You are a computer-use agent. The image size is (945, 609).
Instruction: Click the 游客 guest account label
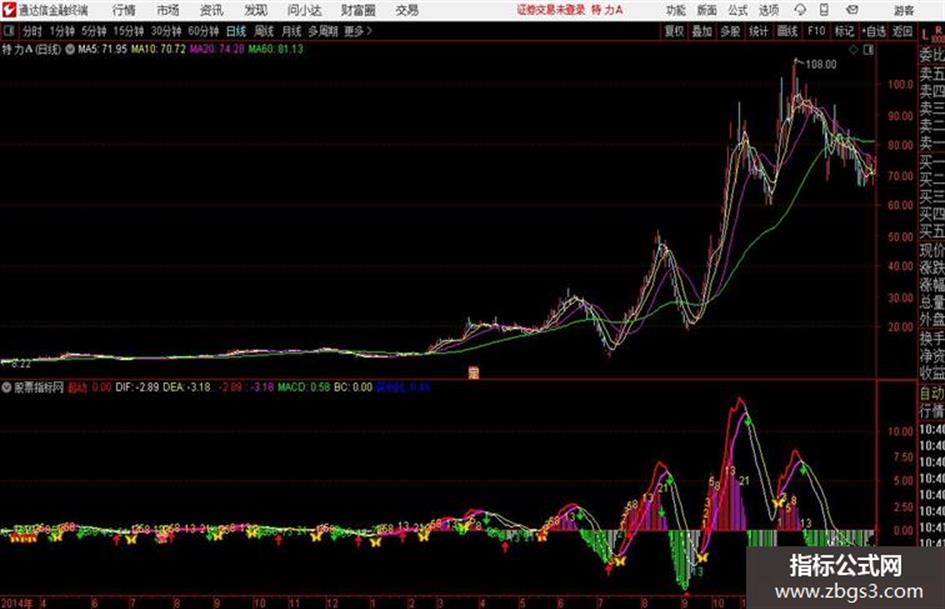pos(903,10)
